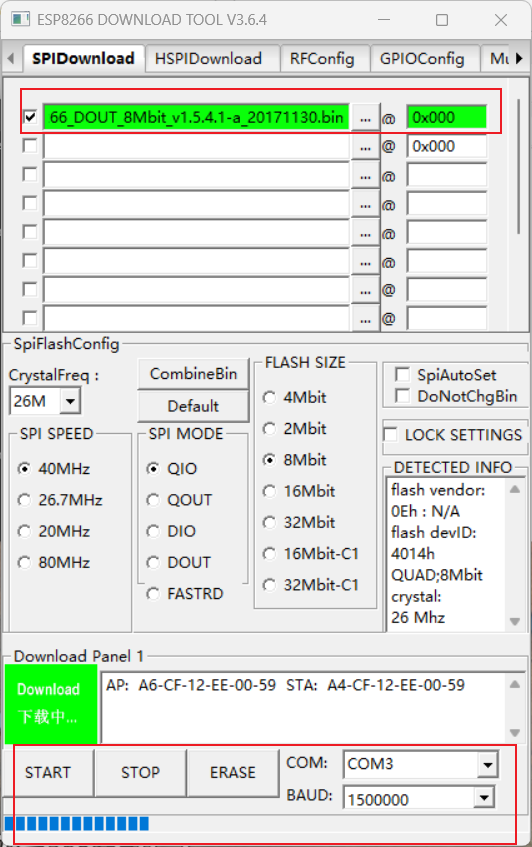Open the CrystalFreq 26M dropdown
Viewport: 532px width, 847px height.
click(70, 401)
